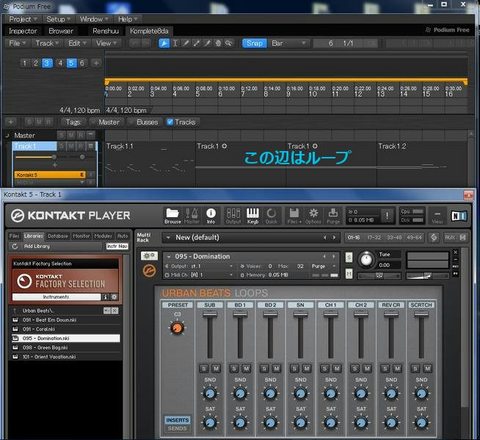
Task: Solo the SUB channel
Action: point(204,368)
